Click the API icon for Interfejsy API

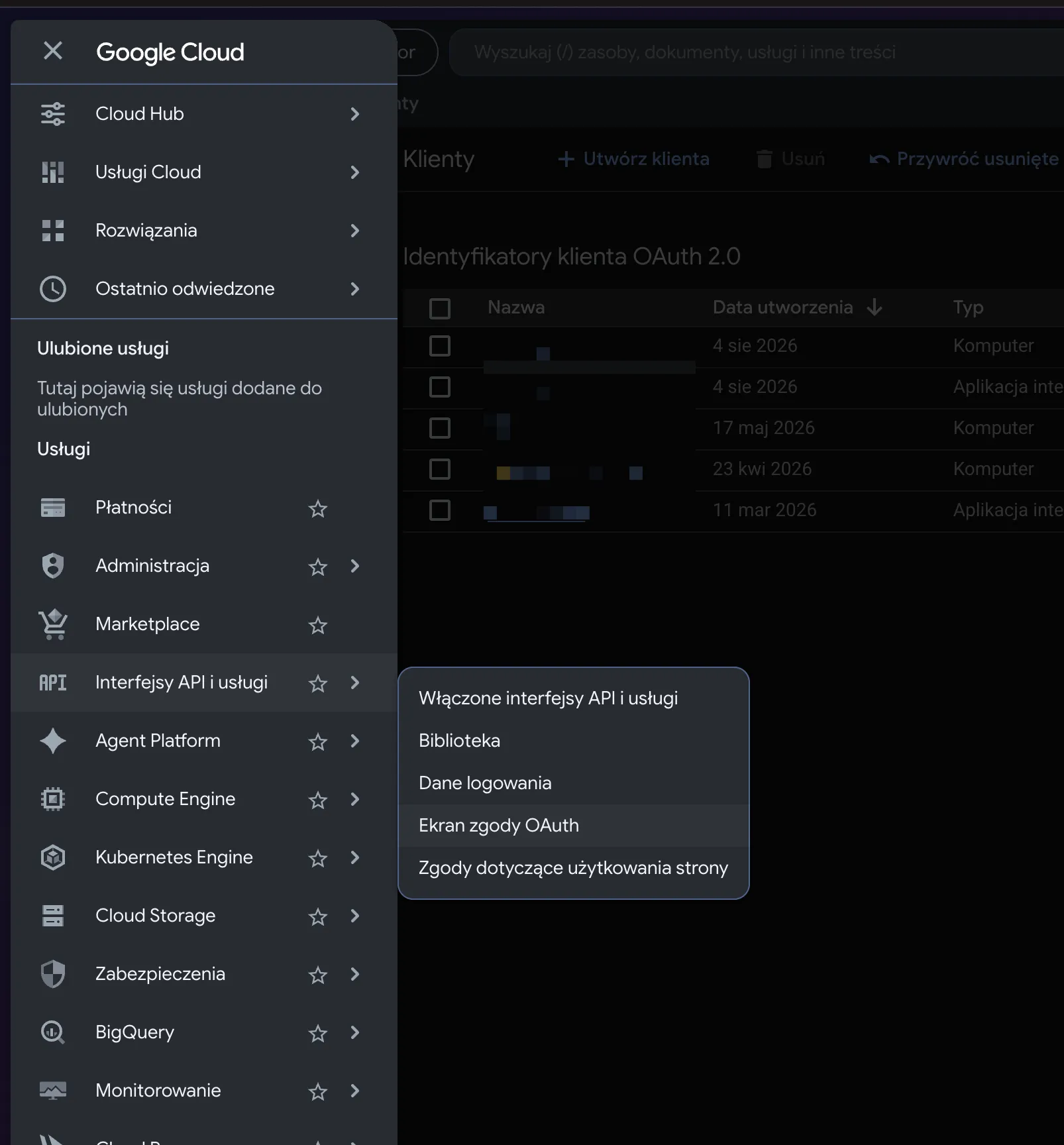pos(53,682)
